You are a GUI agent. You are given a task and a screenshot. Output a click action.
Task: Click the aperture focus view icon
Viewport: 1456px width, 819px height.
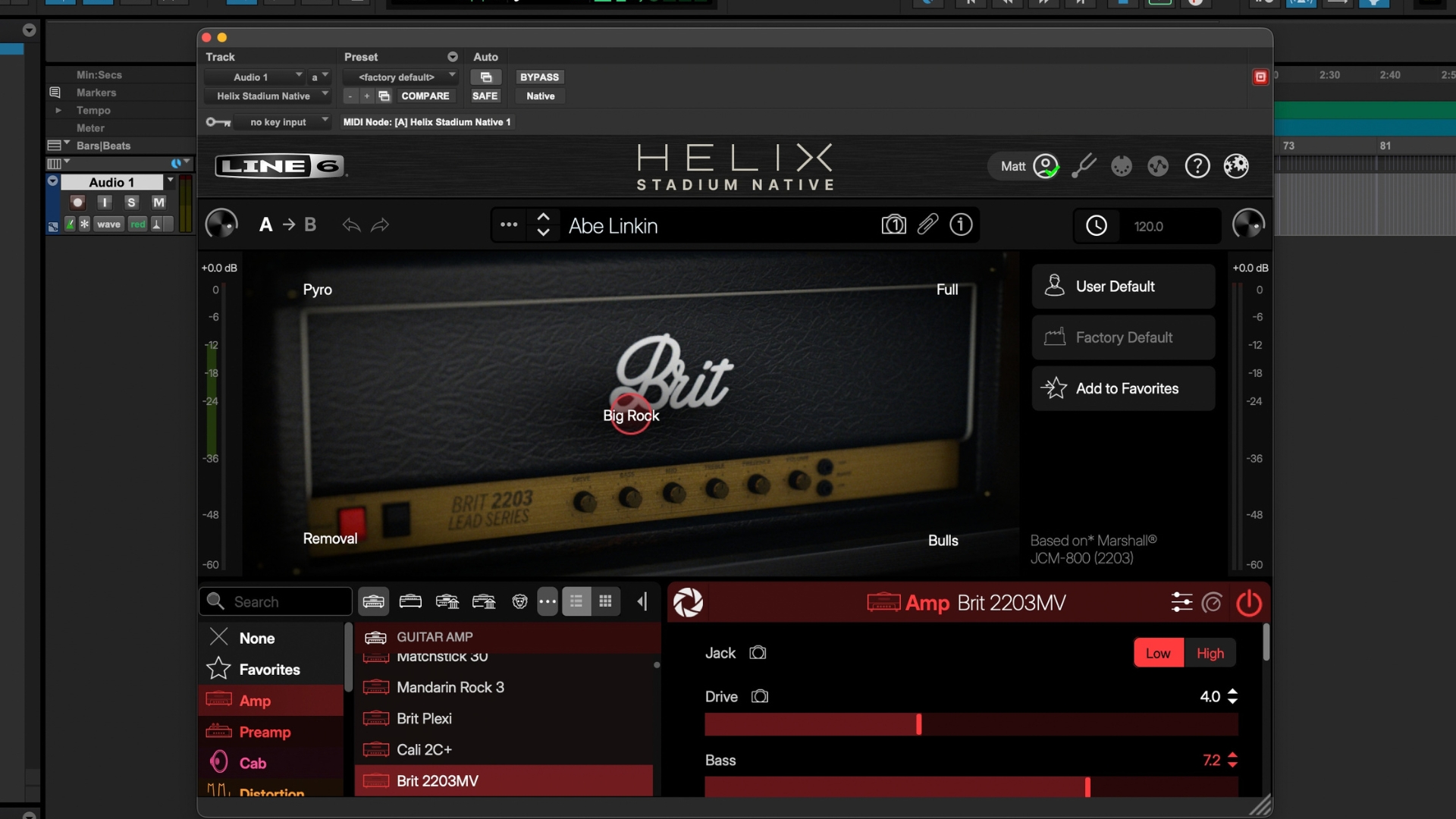point(688,603)
